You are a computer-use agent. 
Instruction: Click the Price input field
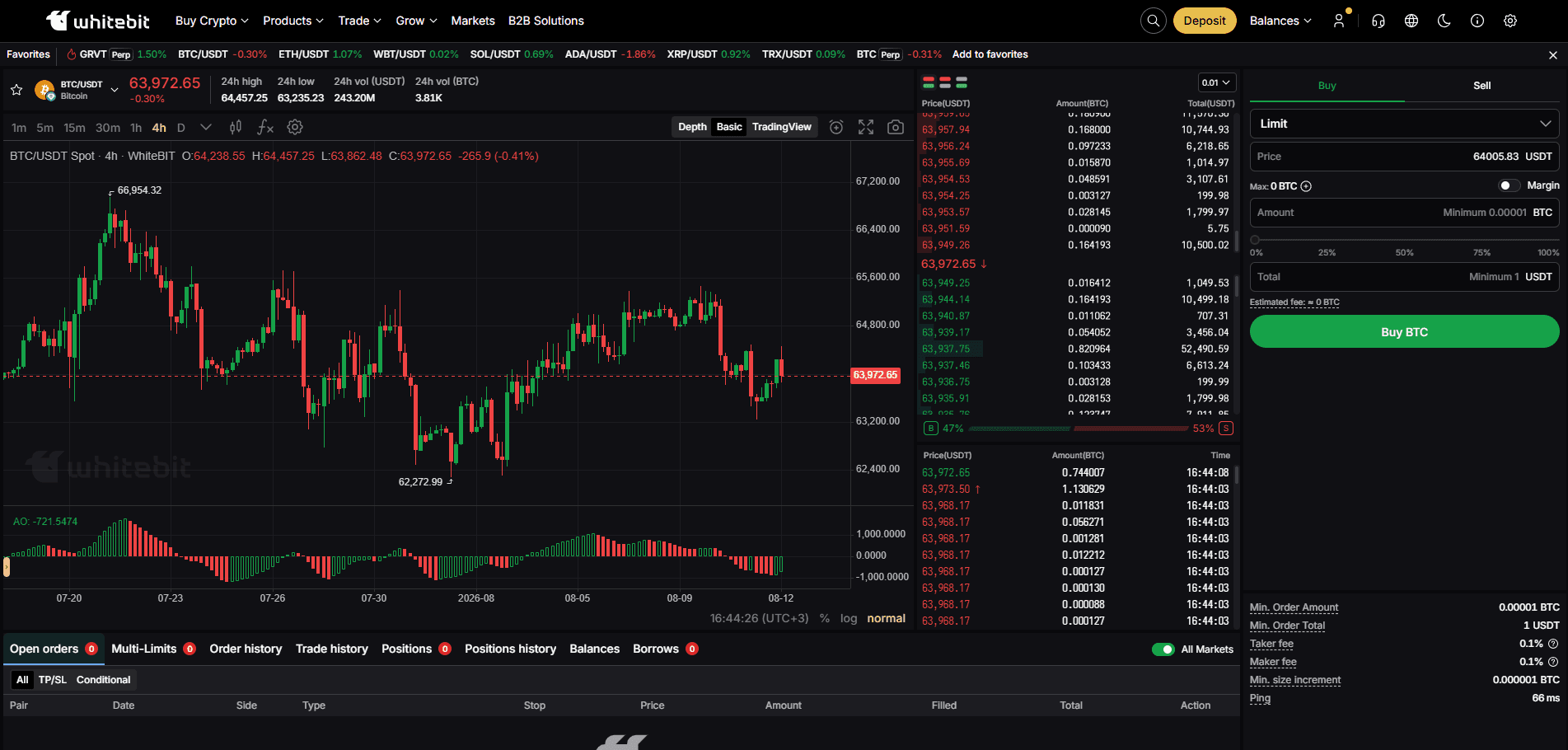(1404, 157)
